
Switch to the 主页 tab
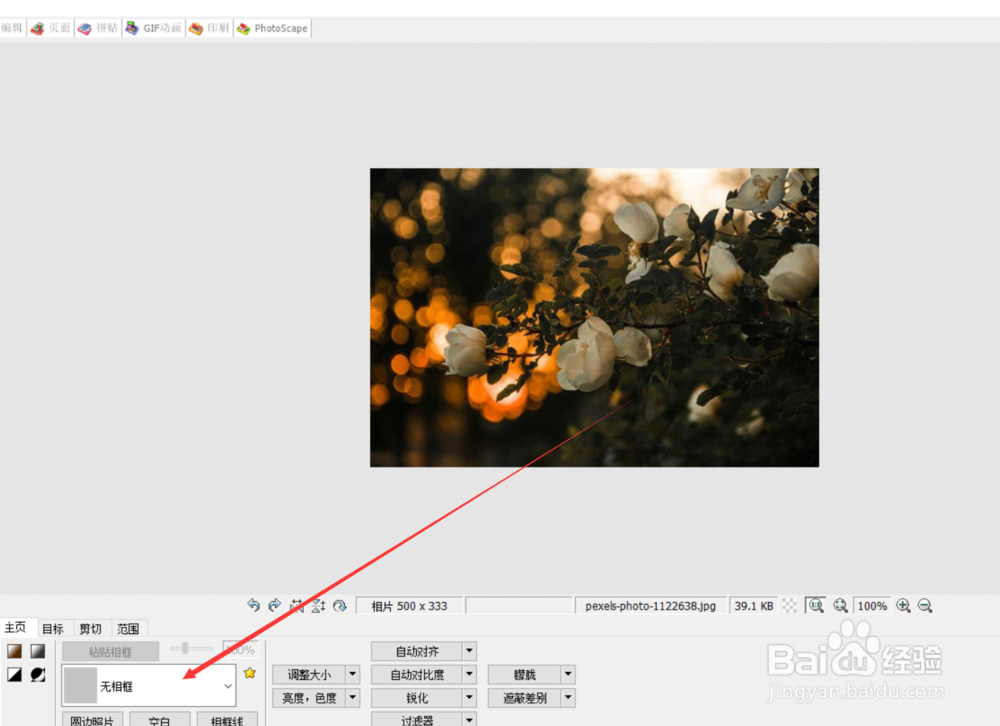(x=15, y=628)
